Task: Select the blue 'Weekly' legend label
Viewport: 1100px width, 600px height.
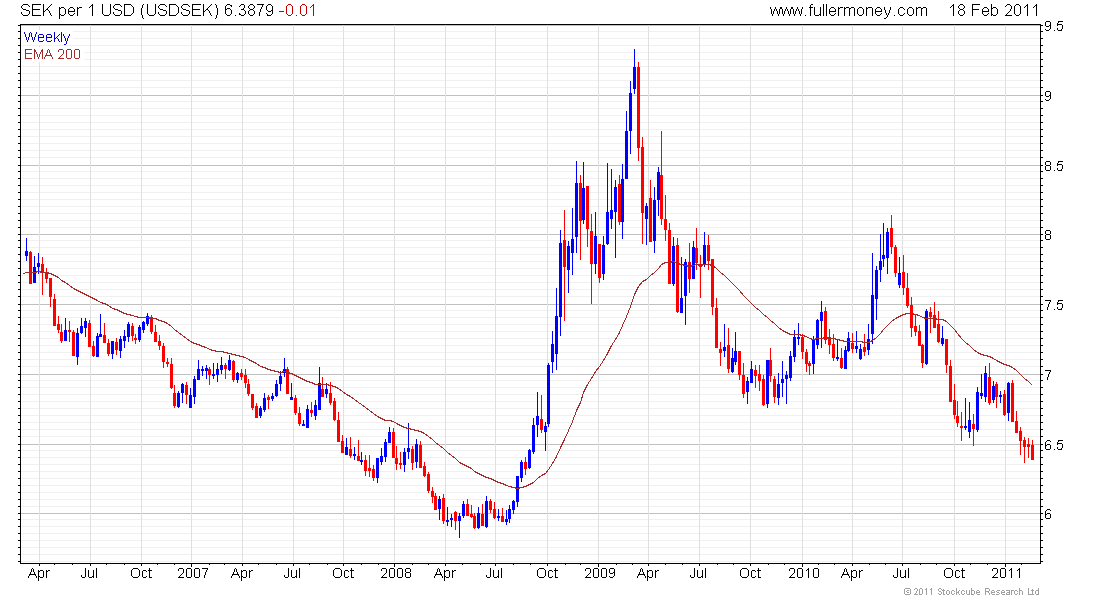Action: (x=47, y=37)
